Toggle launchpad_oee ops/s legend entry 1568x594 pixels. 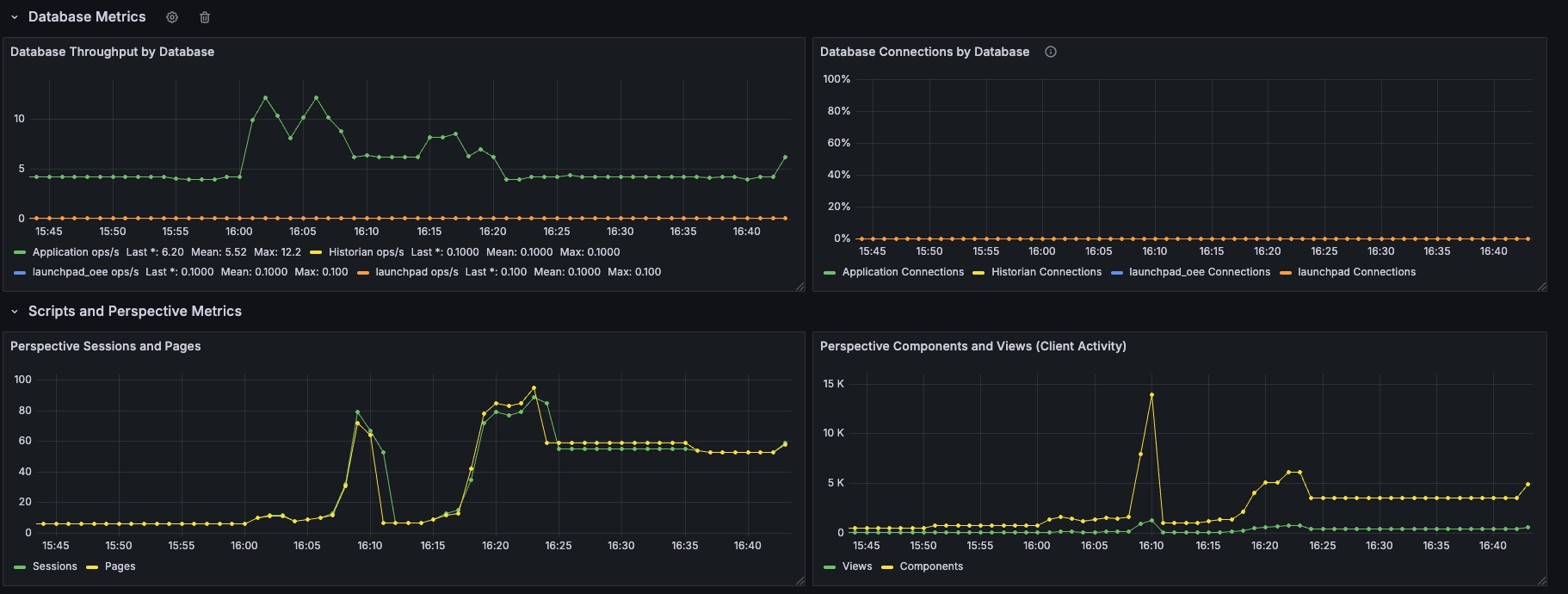pyautogui.click(x=85, y=272)
